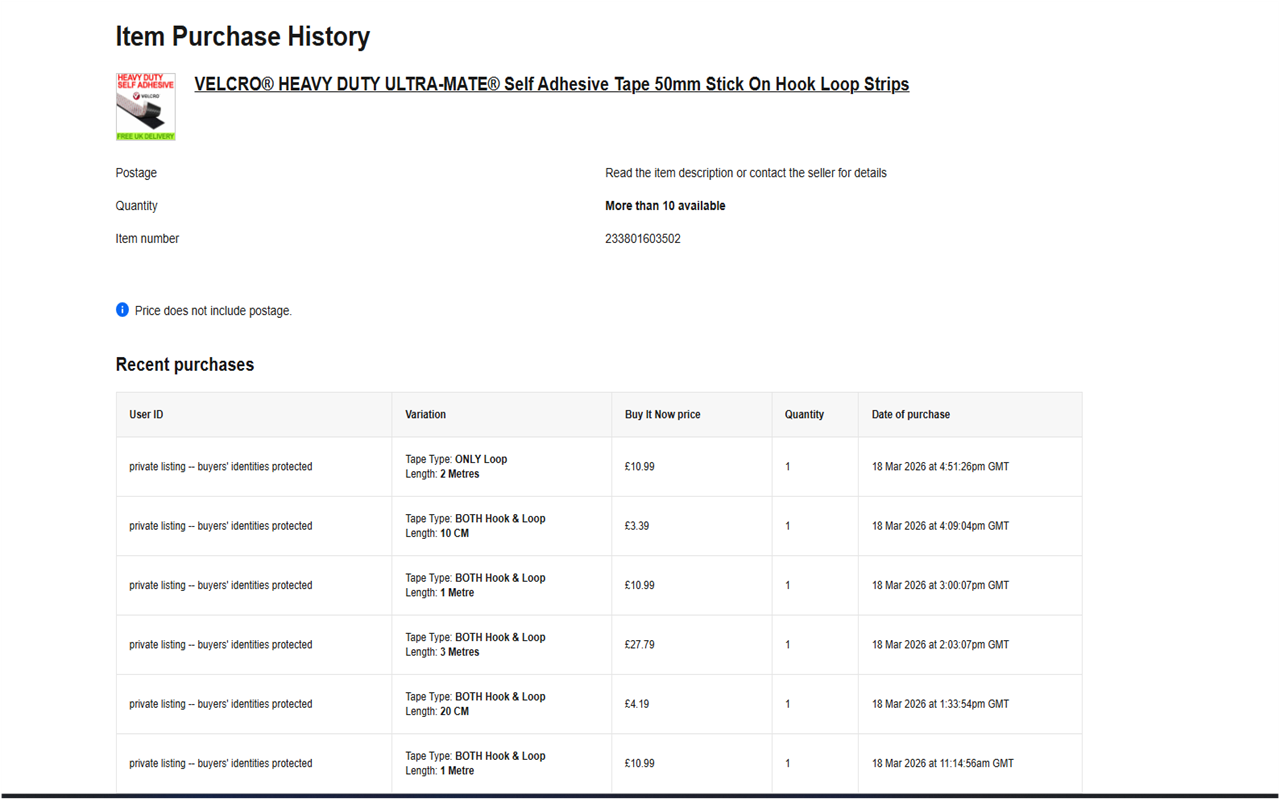This screenshot has height=800, width=1280.
Task: Click the Velcro product thumbnail image
Action: pyautogui.click(x=146, y=106)
